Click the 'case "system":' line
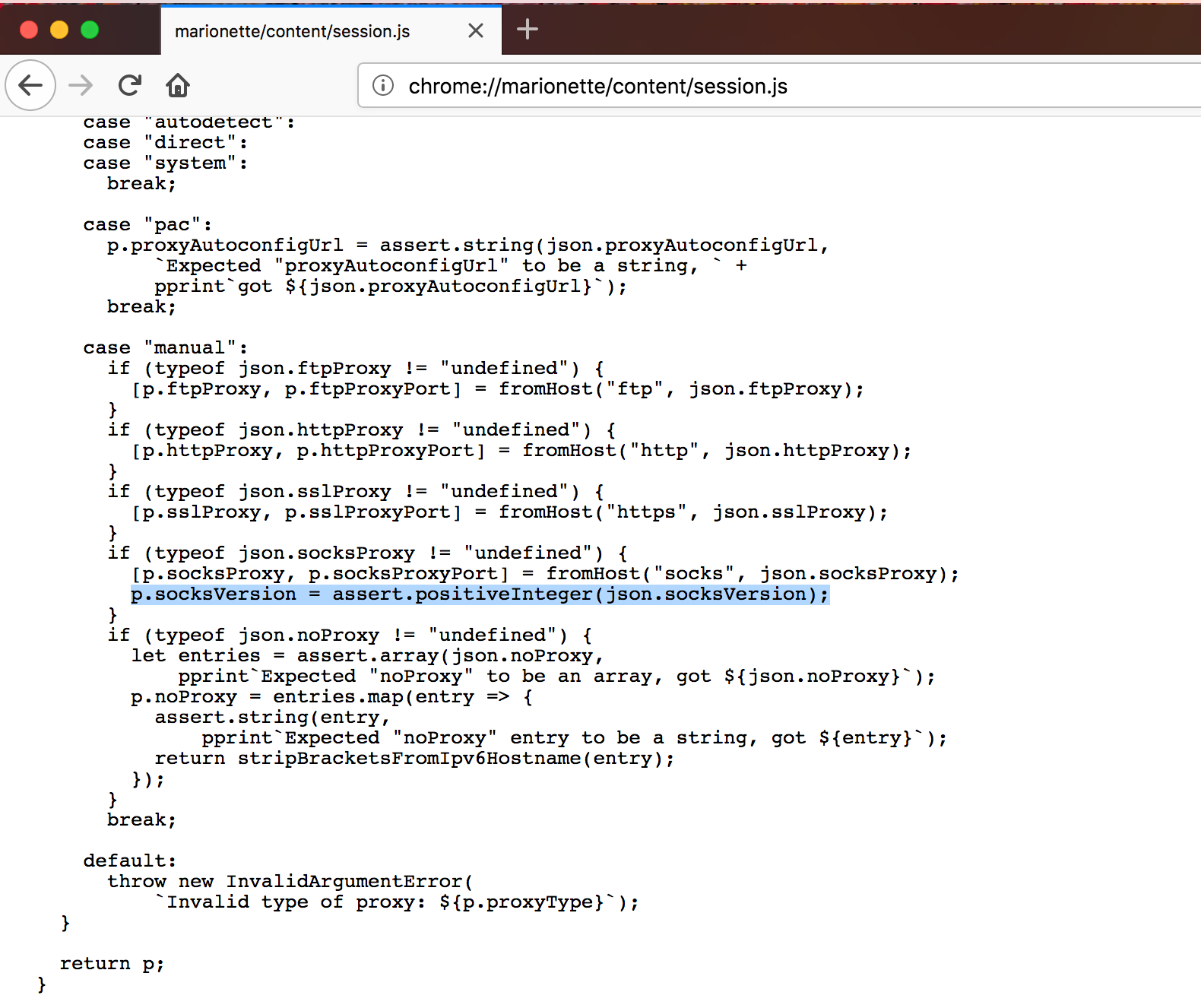This screenshot has height=1008, width=1201. click(165, 163)
